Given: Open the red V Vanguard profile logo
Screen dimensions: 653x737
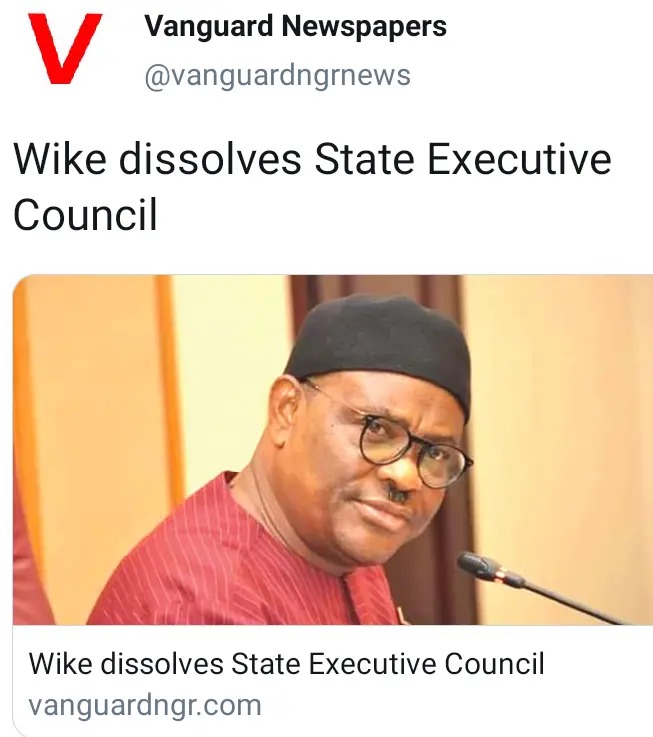Looking at the screenshot, I should pyautogui.click(x=65, y=49).
